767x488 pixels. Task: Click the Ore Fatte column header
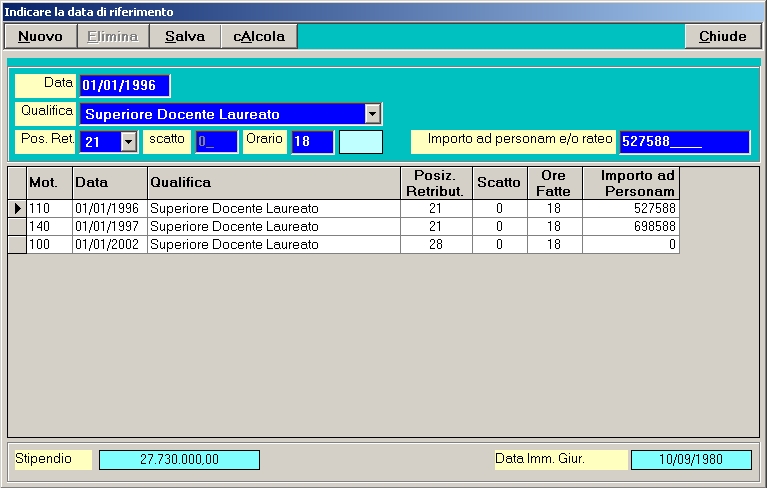tap(555, 183)
